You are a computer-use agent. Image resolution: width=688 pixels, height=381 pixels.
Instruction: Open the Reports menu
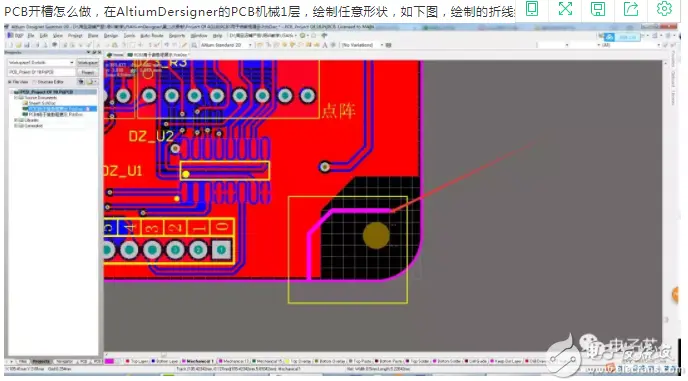coord(177,35)
